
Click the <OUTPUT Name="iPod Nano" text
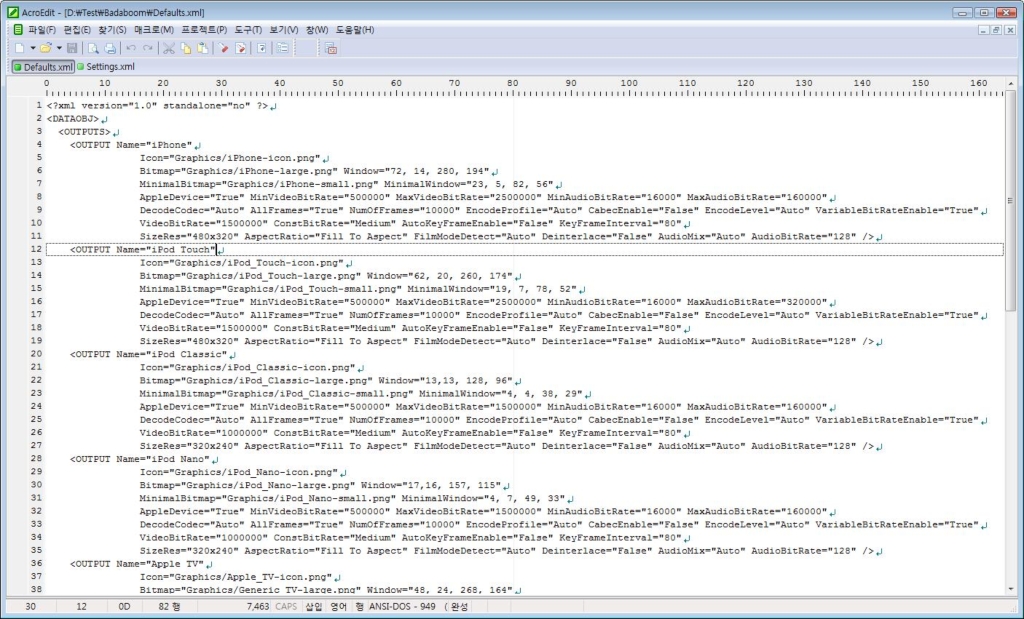click(140, 459)
